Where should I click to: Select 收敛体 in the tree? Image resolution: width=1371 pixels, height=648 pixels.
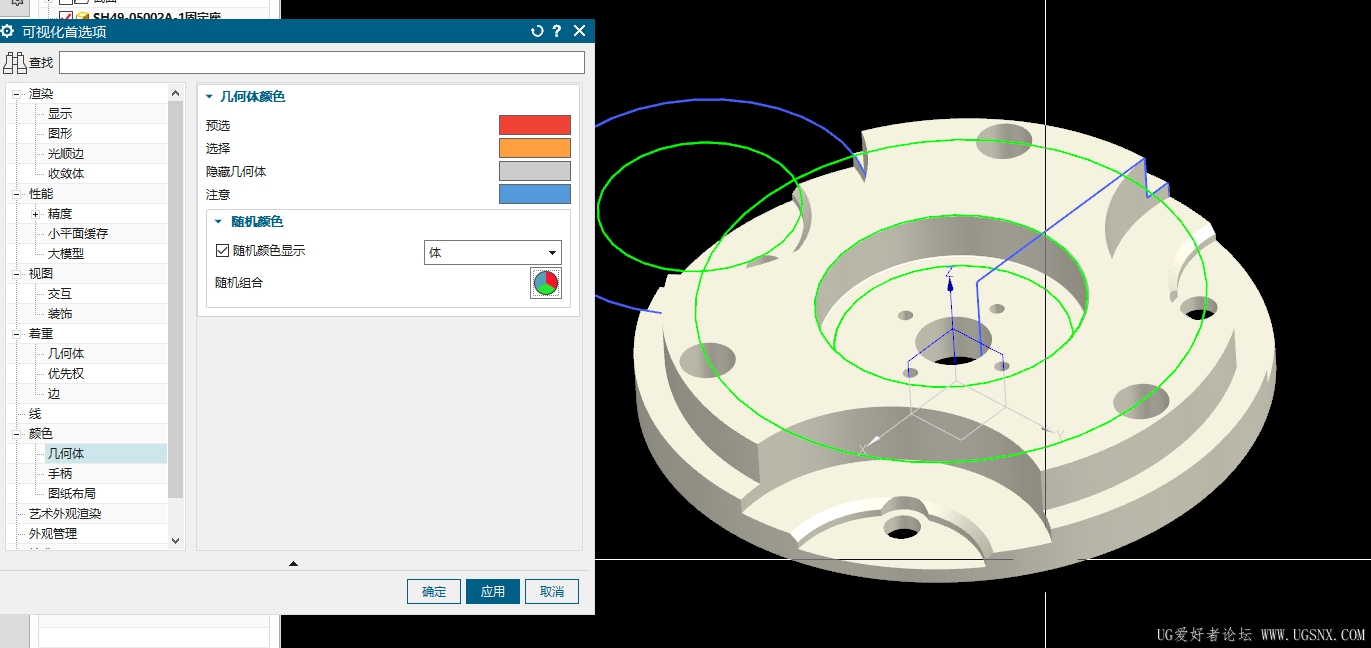[66, 174]
